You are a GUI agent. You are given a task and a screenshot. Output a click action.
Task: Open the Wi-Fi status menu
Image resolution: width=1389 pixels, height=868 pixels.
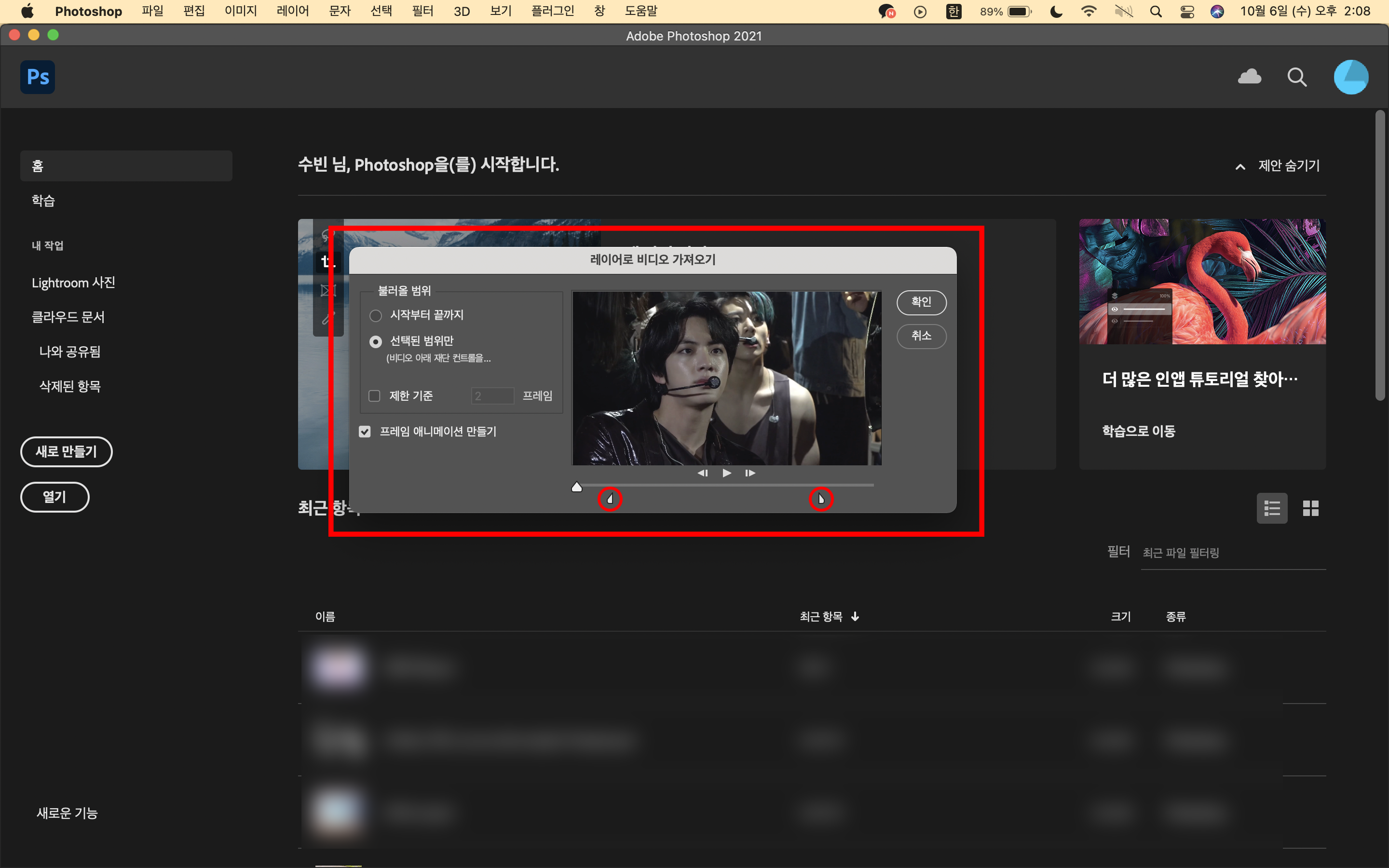[1088, 12]
